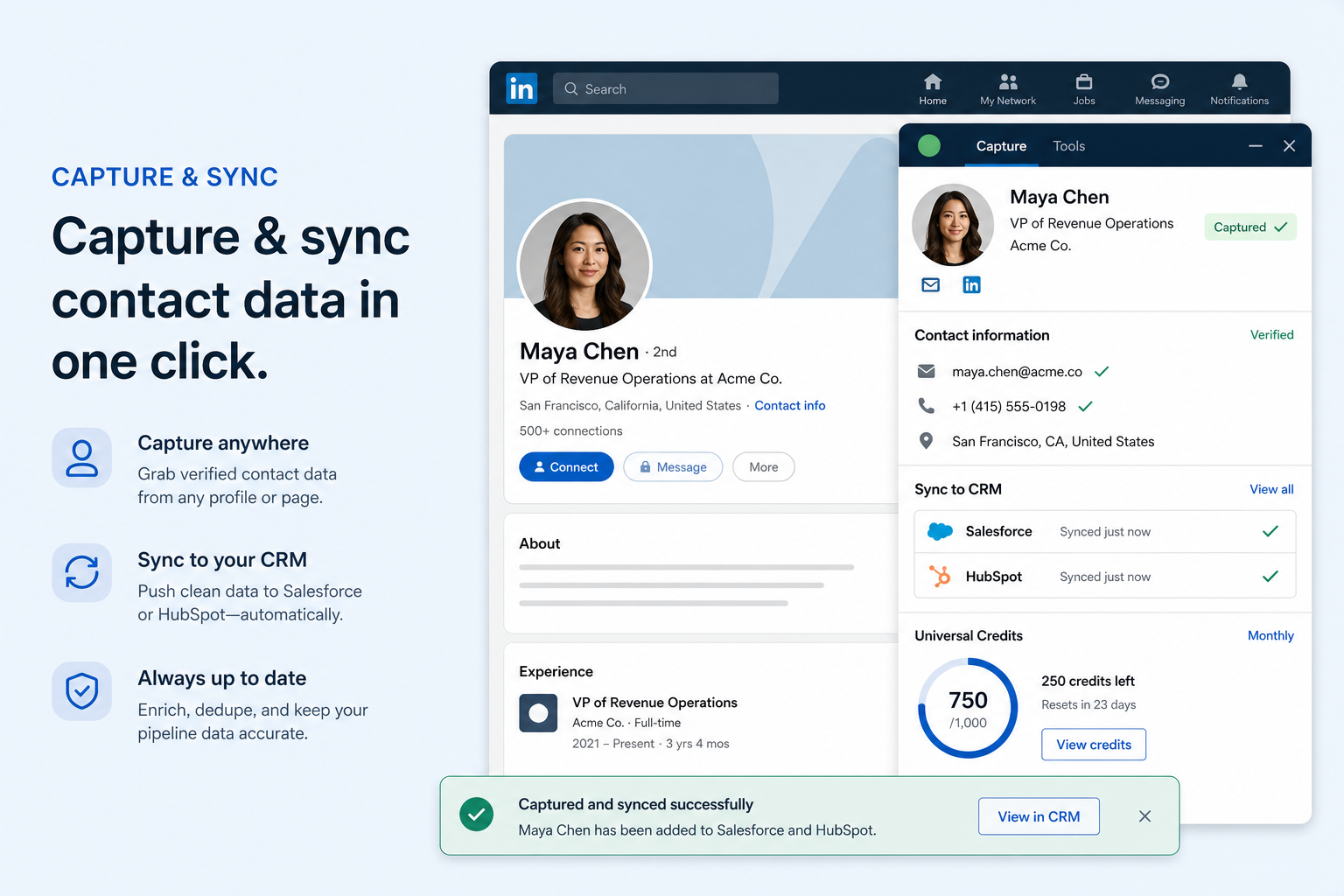This screenshot has width=1344, height=896.
Task: Click the Verified label in Contact information
Action: (1271, 335)
